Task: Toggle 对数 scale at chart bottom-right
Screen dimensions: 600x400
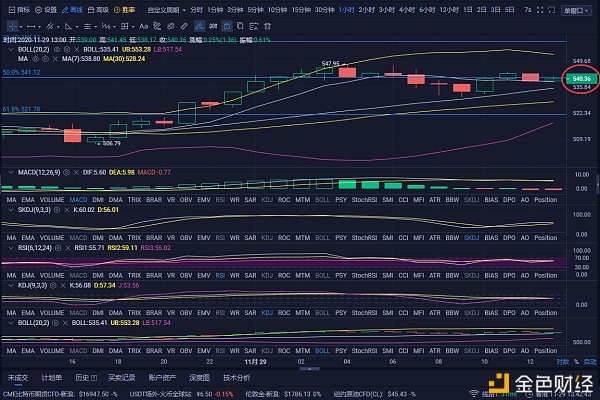Action: click(x=562, y=361)
